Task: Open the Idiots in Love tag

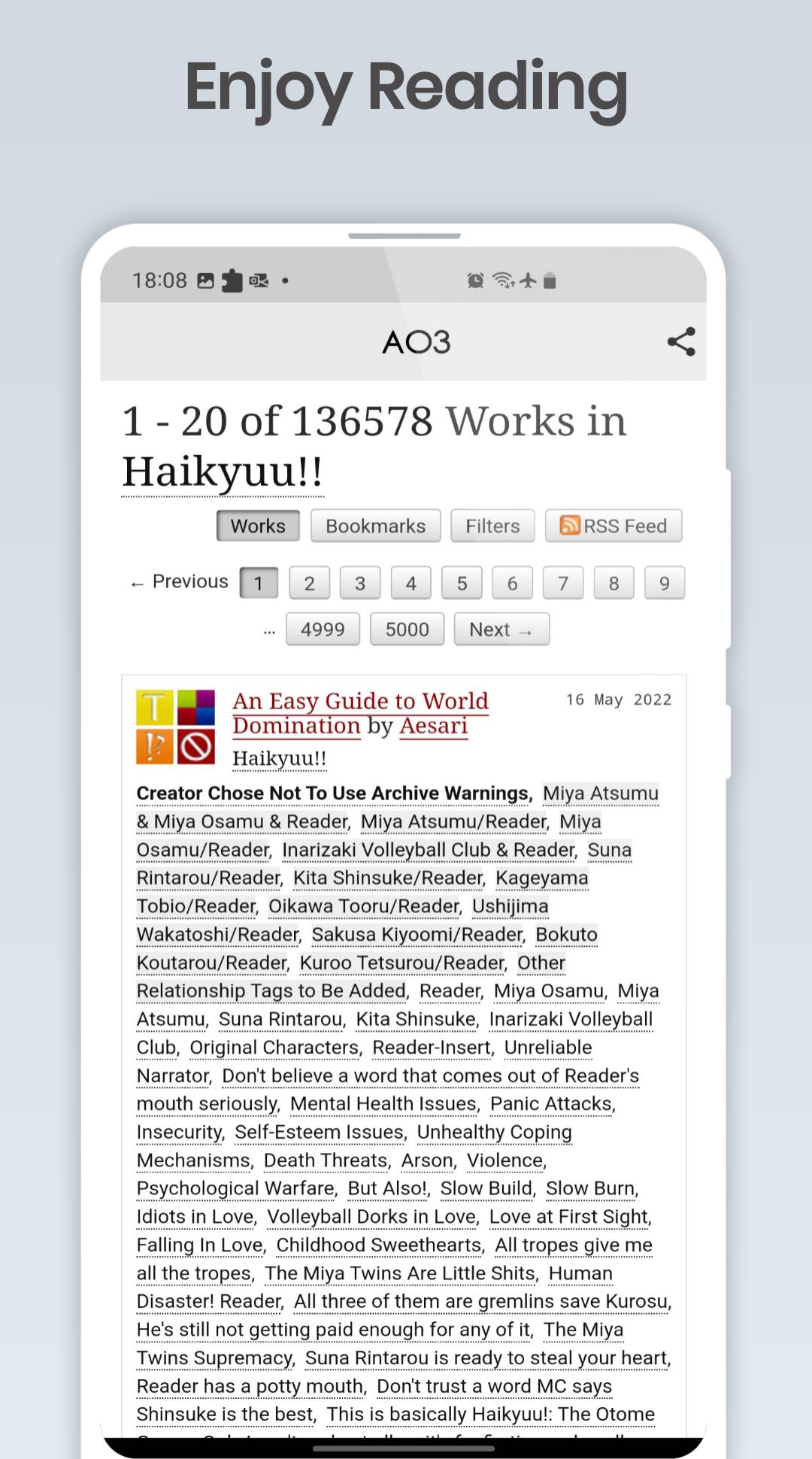Action: coord(195,1217)
